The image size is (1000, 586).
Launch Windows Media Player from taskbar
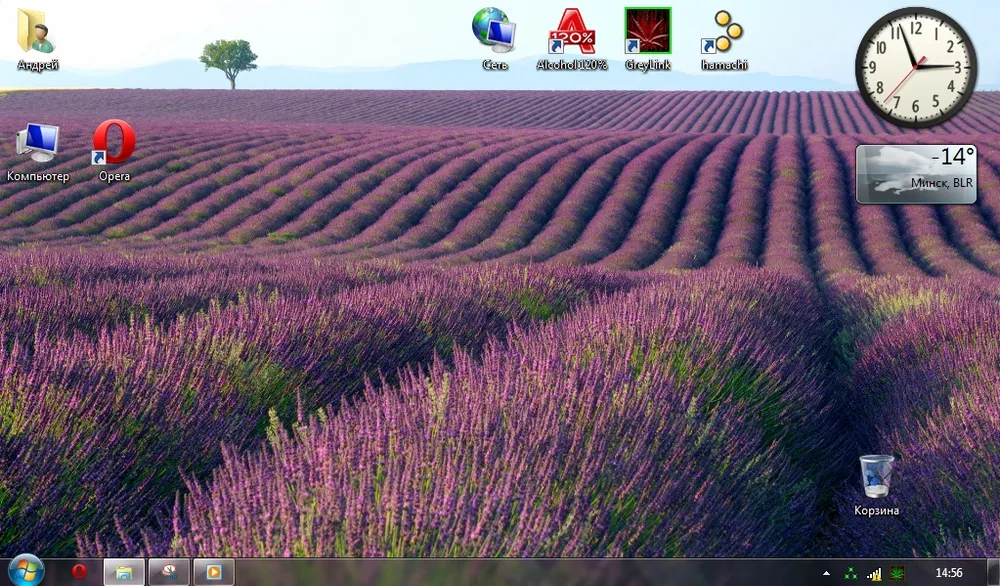point(213,572)
